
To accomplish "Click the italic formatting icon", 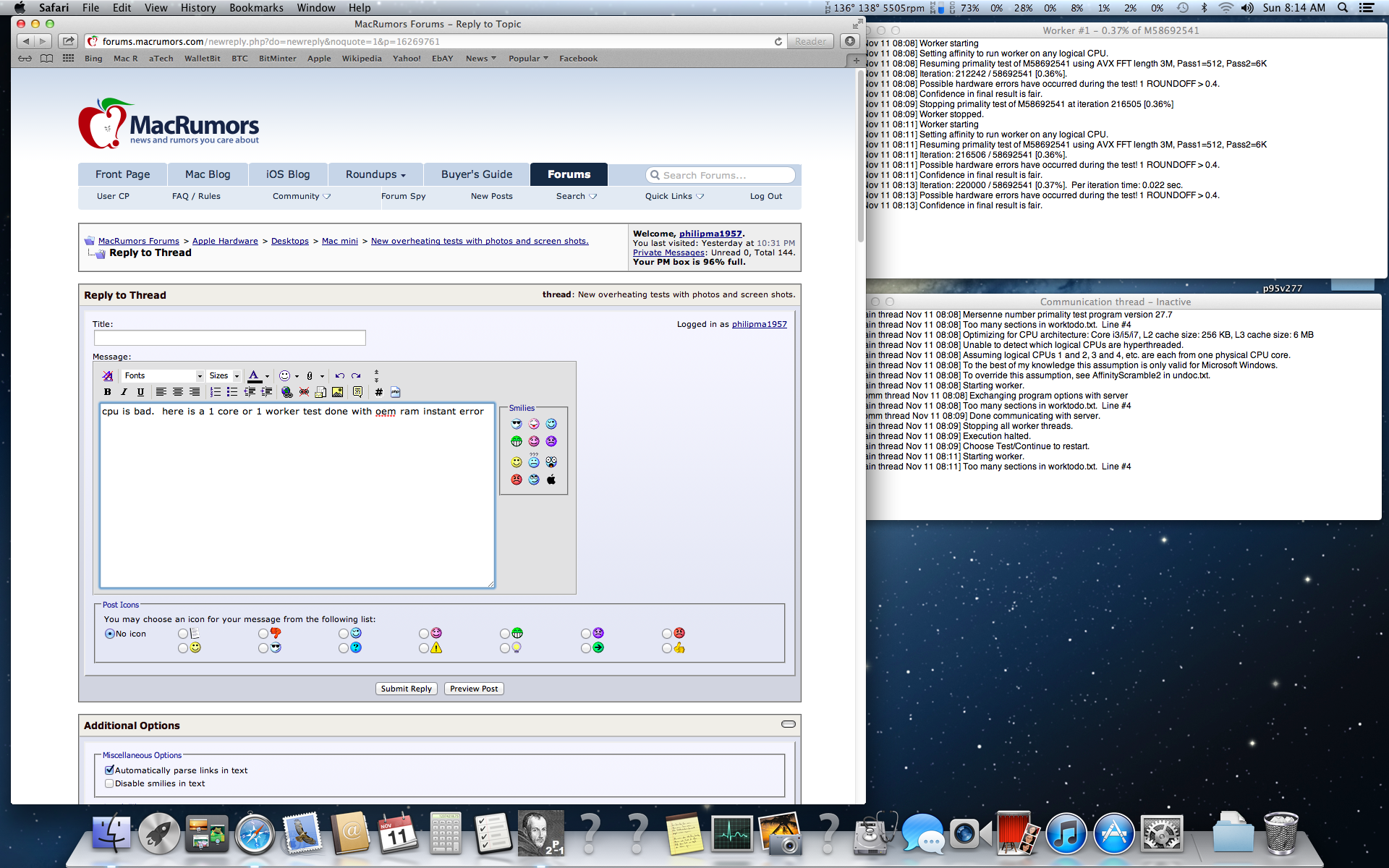I will 124,392.
